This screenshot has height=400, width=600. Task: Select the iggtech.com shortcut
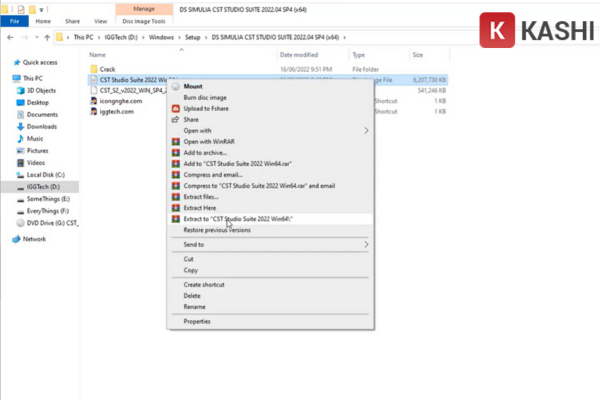pos(116,112)
